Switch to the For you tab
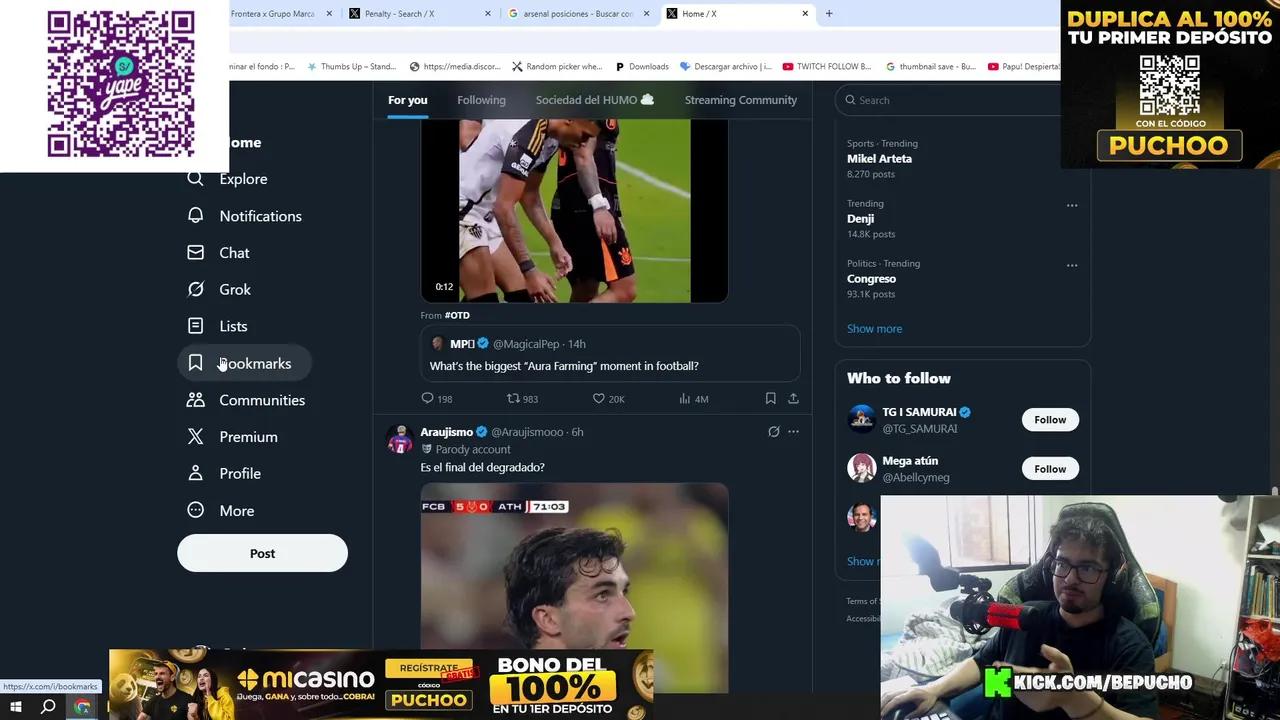 [408, 100]
